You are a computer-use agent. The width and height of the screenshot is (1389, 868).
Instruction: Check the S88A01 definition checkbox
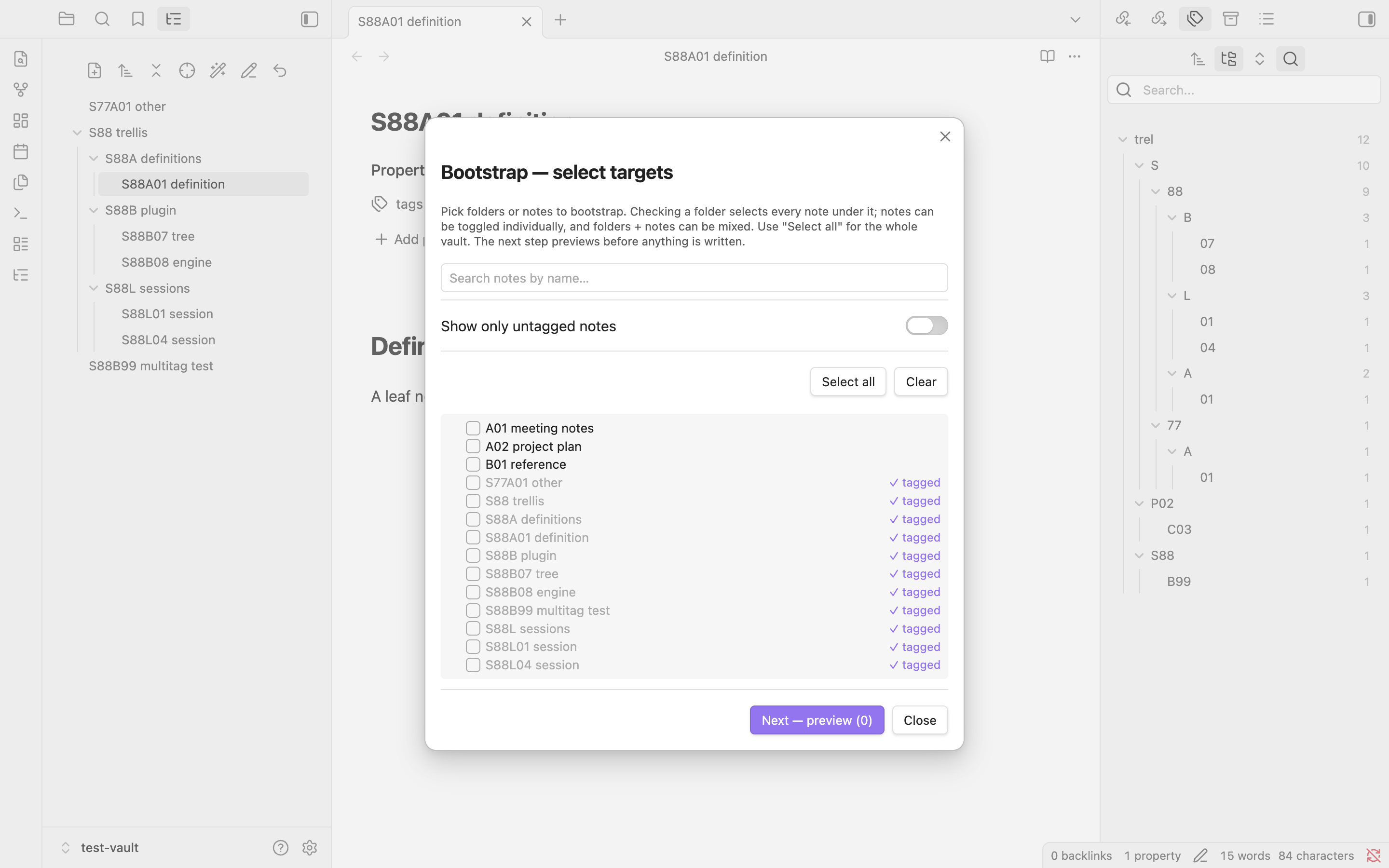click(x=473, y=537)
